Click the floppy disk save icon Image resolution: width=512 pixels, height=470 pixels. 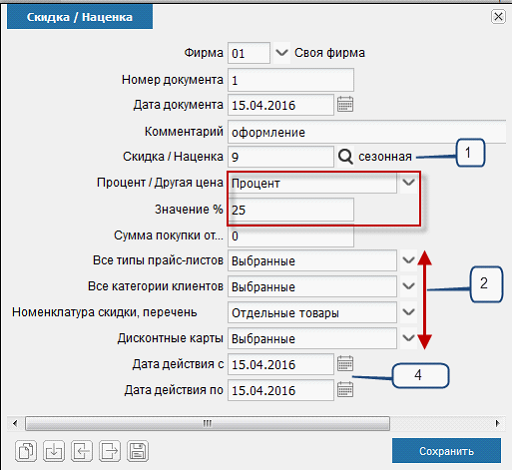[x=138, y=451]
